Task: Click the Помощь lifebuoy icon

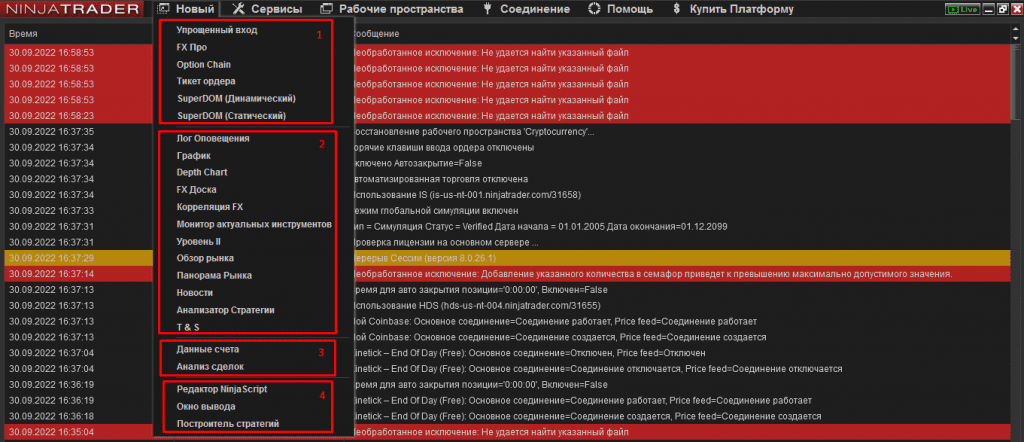Action: [x=594, y=9]
